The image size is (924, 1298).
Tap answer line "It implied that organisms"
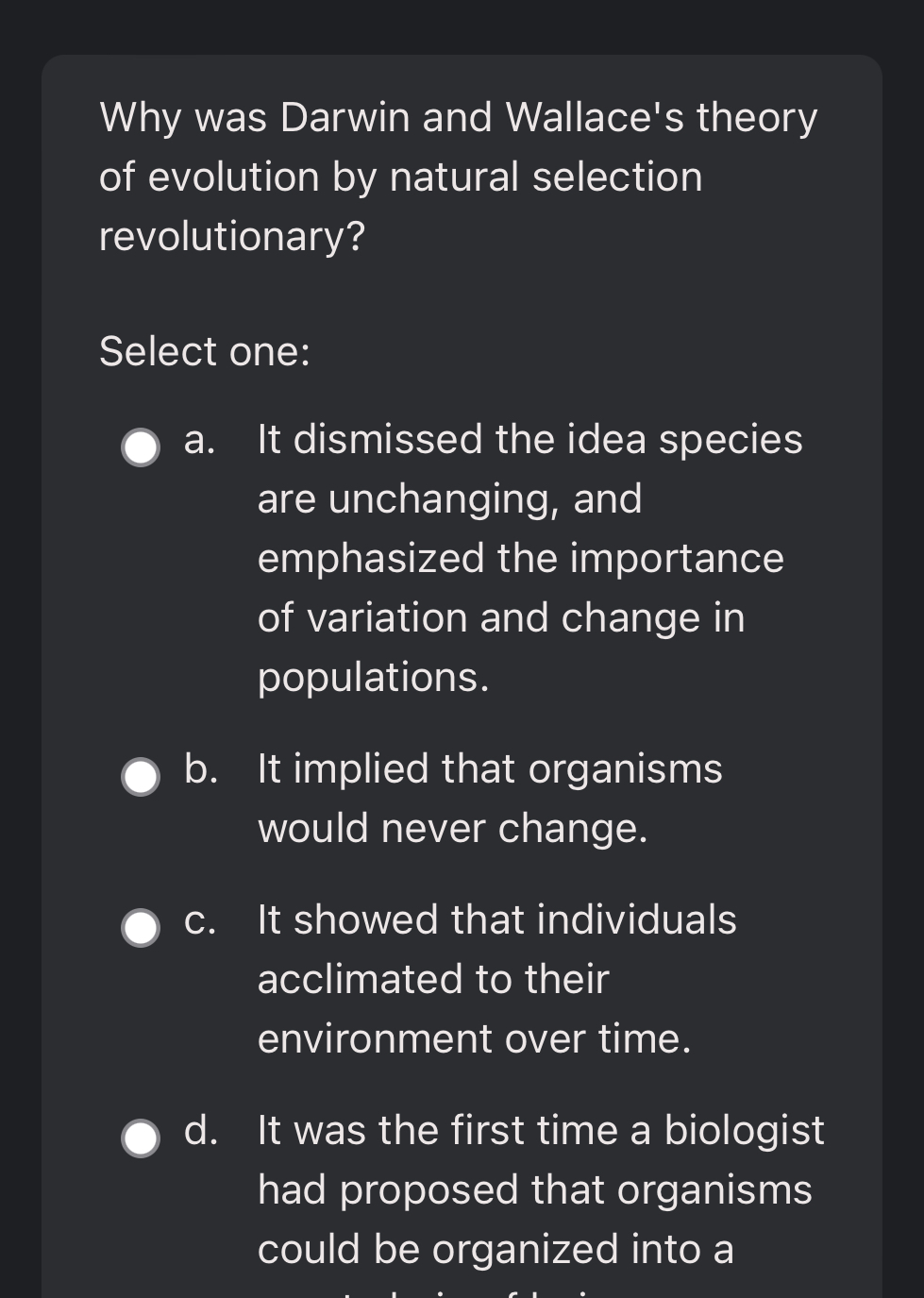[490, 768]
